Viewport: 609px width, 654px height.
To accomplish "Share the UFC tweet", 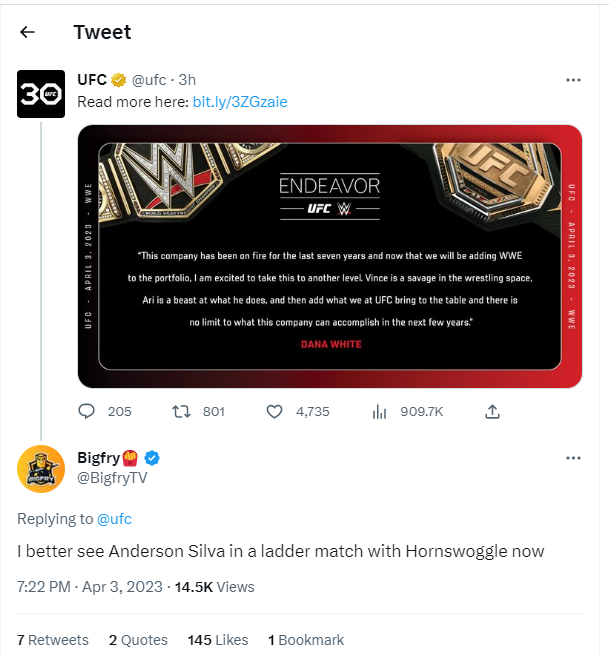I will [492, 411].
